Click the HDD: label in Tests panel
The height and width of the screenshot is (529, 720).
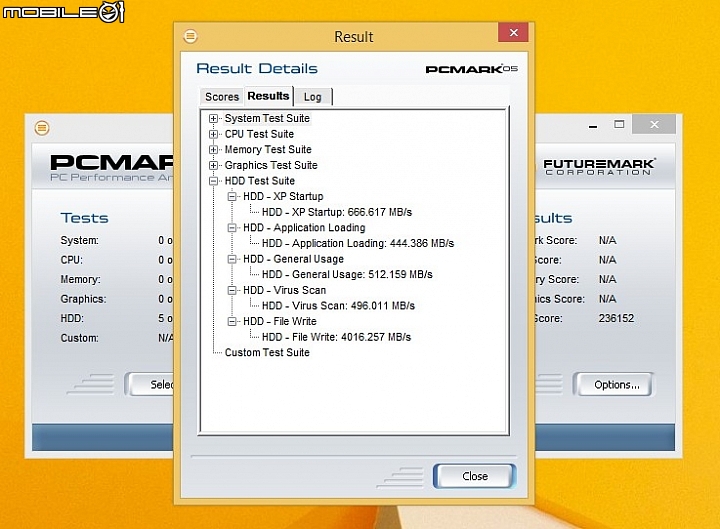pyautogui.click(x=72, y=318)
